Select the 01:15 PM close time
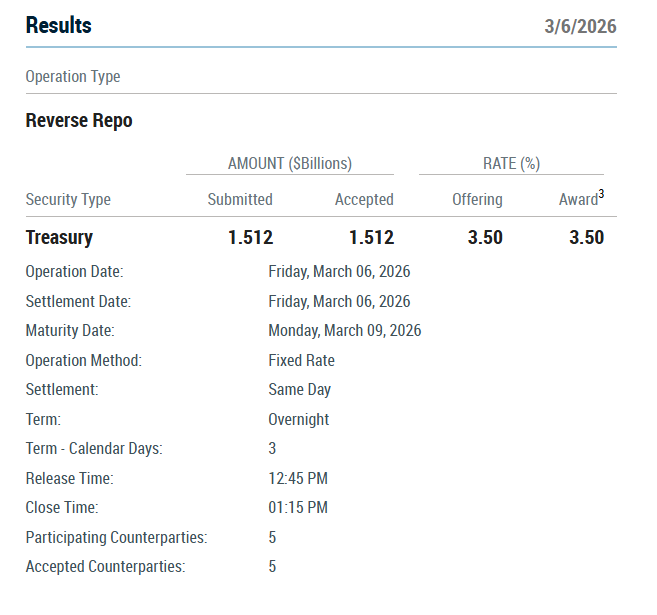The width and height of the screenshot is (657, 615). tap(298, 508)
